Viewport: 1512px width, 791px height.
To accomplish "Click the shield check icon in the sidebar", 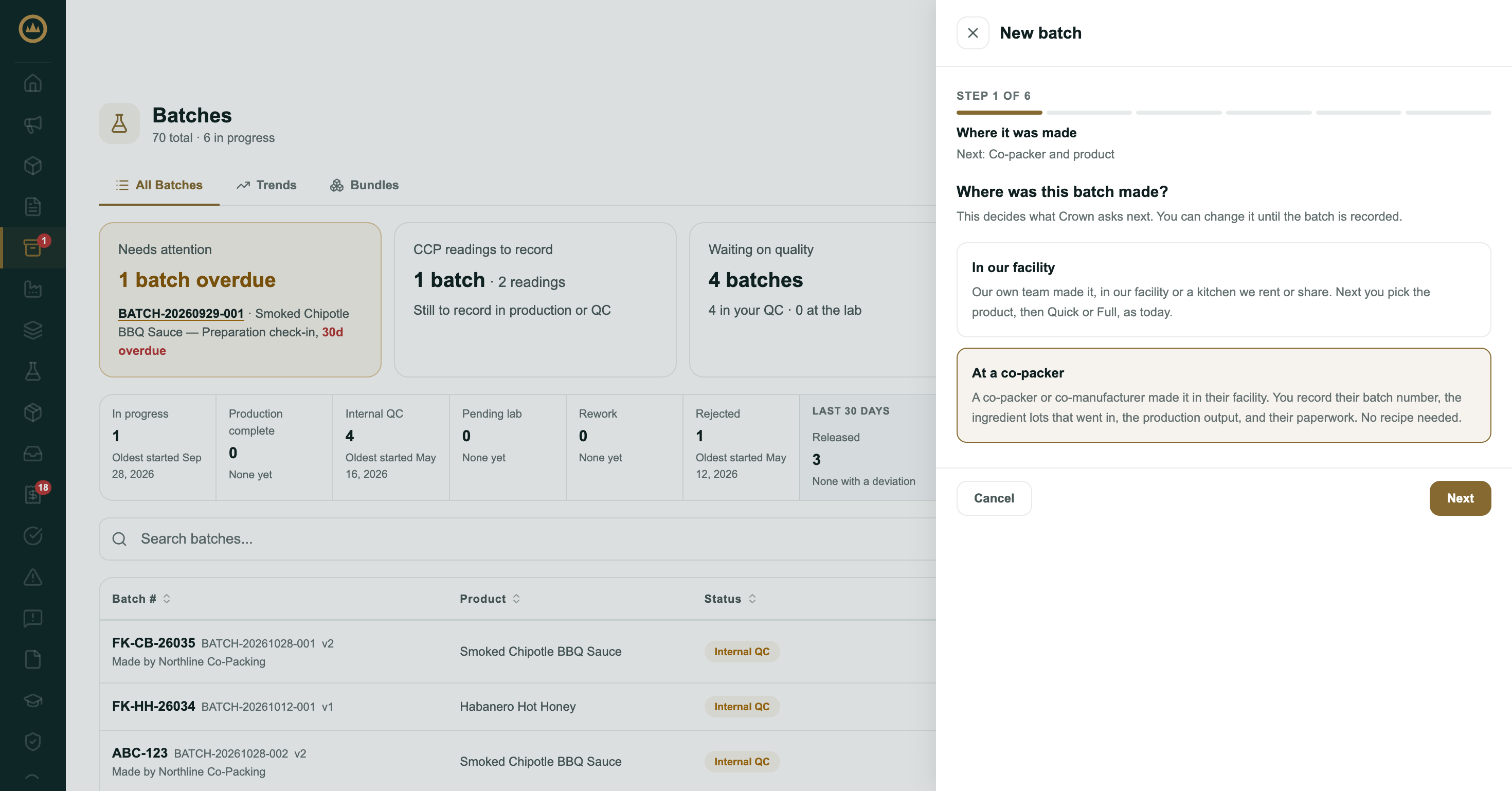I will pyautogui.click(x=33, y=742).
